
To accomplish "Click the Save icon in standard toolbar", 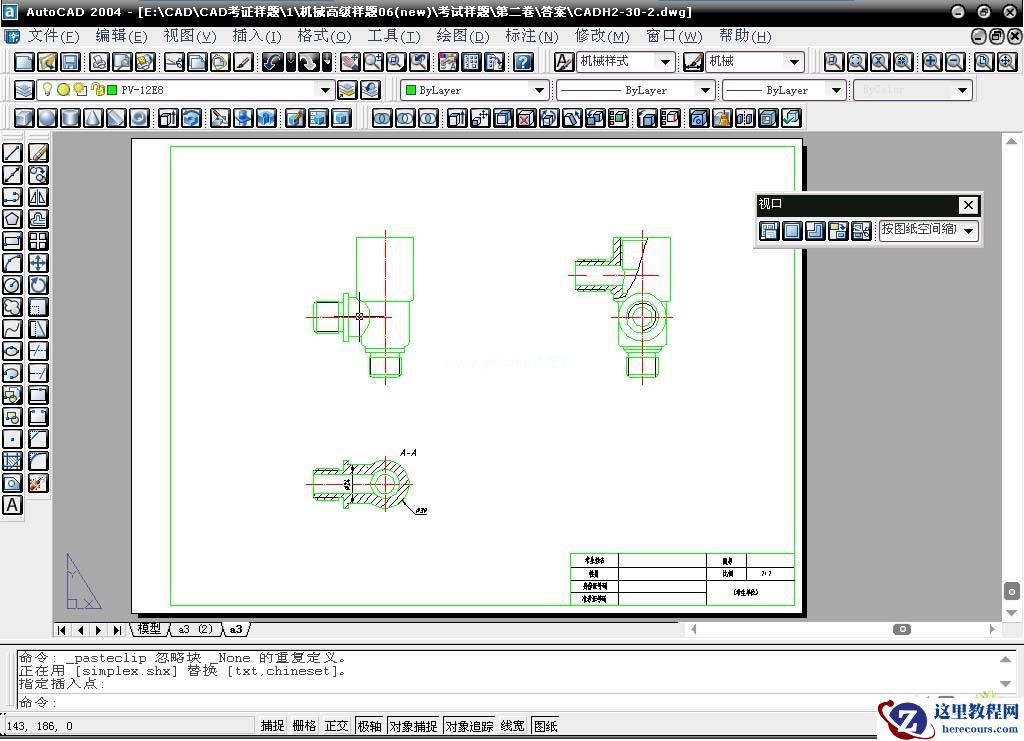I will 70,62.
